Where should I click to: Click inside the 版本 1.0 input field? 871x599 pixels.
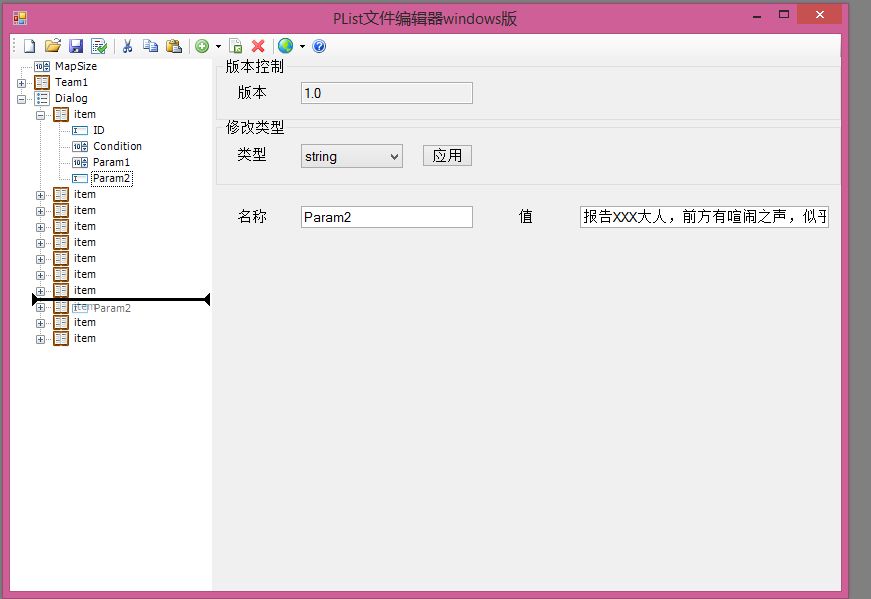pyautogui.click(x=386, y=92)
